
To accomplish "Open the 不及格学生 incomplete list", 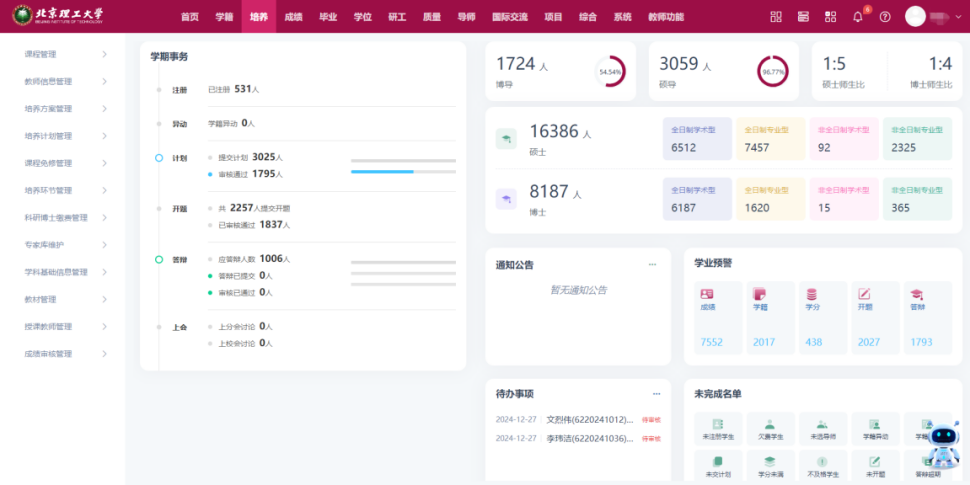I will (822, 466).
